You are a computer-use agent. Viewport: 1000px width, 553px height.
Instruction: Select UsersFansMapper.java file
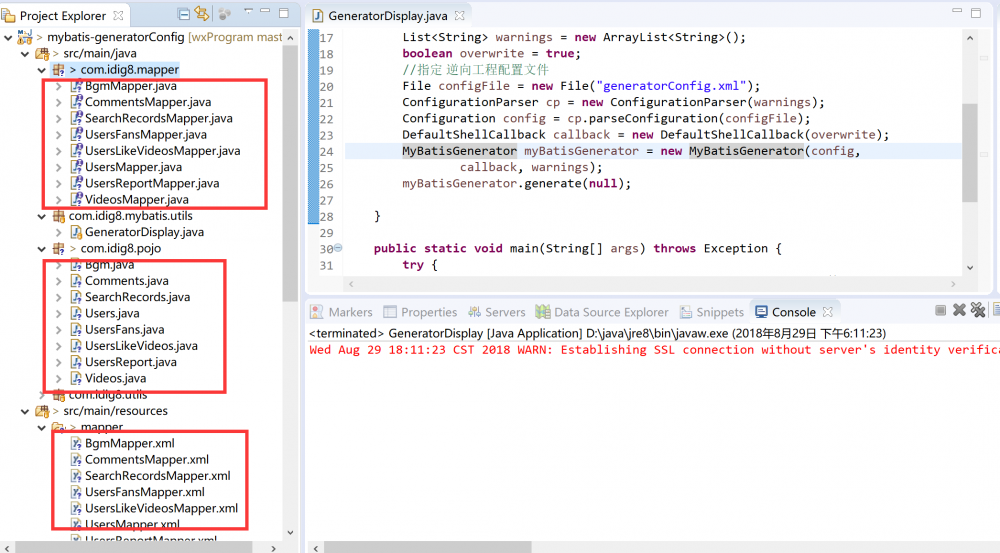[145, 135]
